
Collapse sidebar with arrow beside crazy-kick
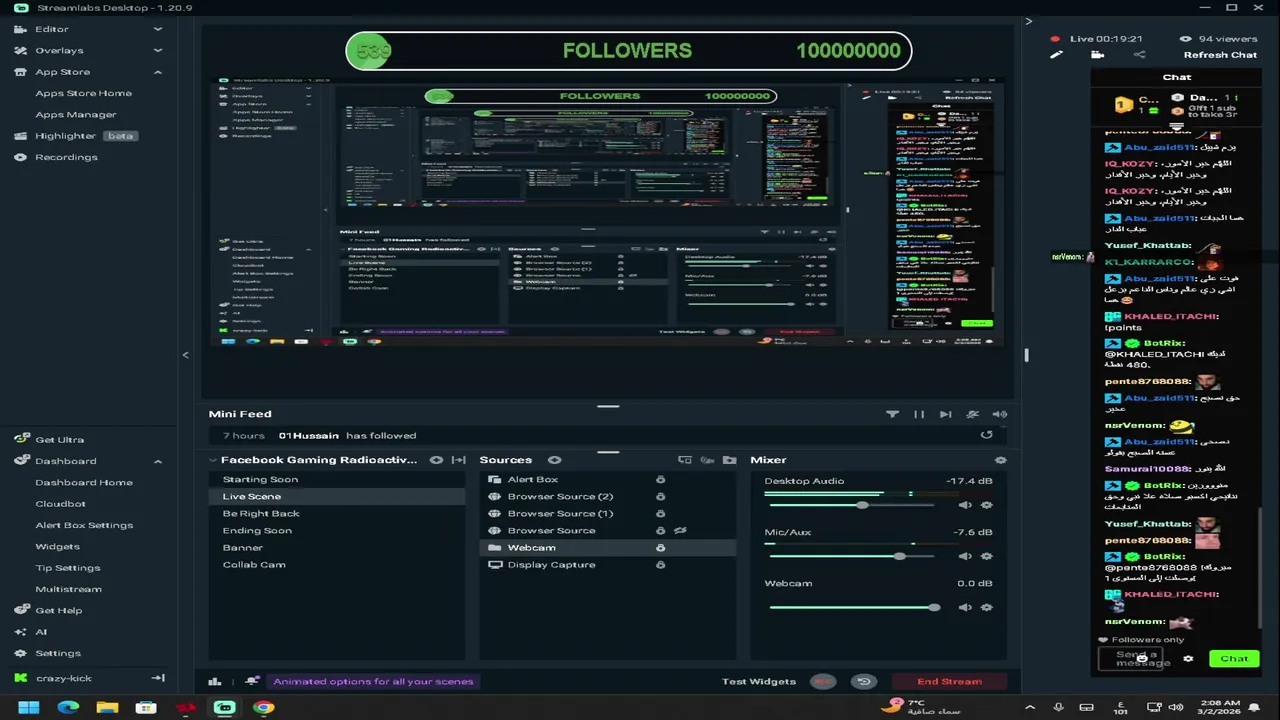(158, 678)
